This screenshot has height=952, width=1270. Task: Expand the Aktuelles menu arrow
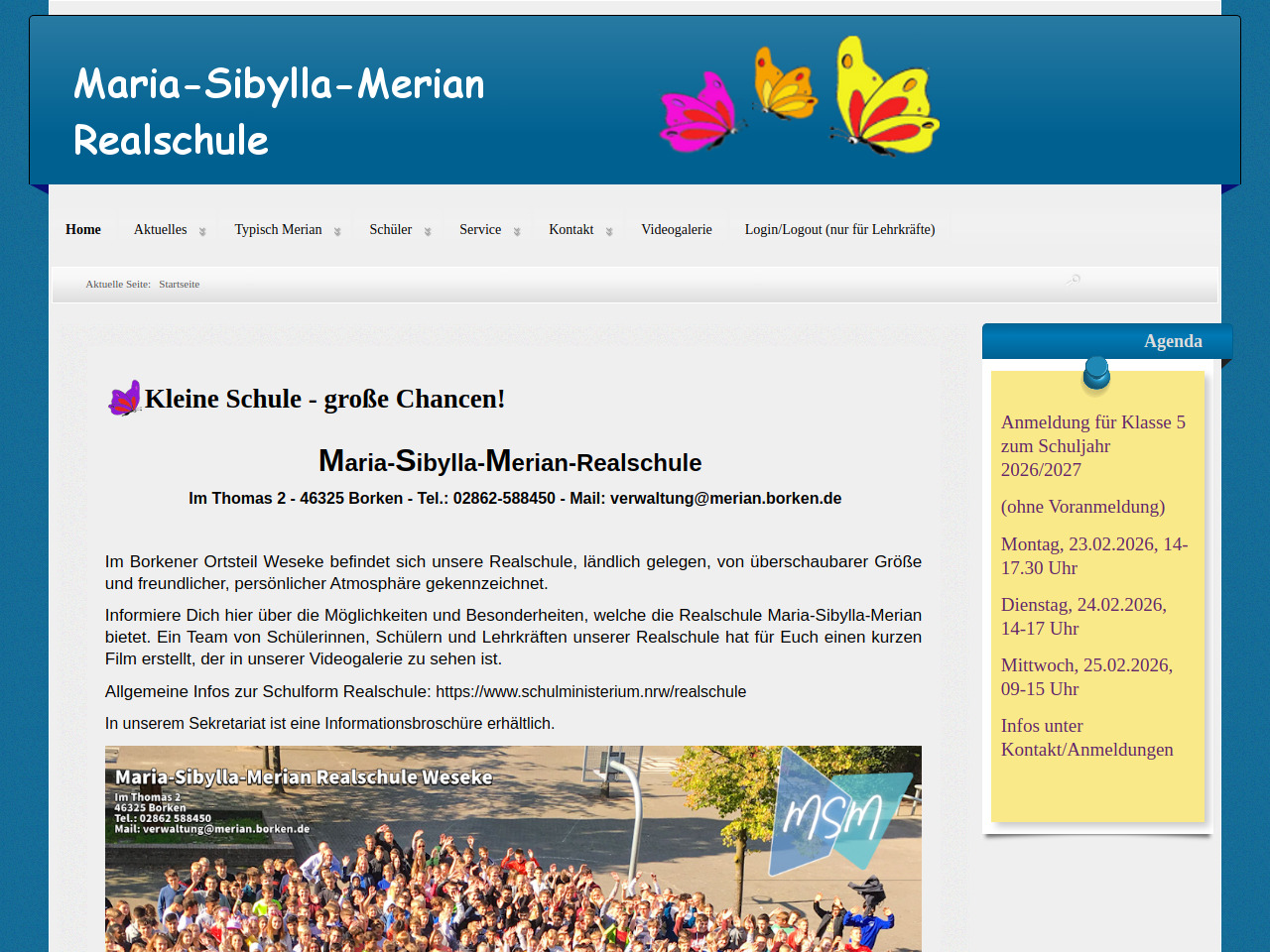[x=202, y=231]
